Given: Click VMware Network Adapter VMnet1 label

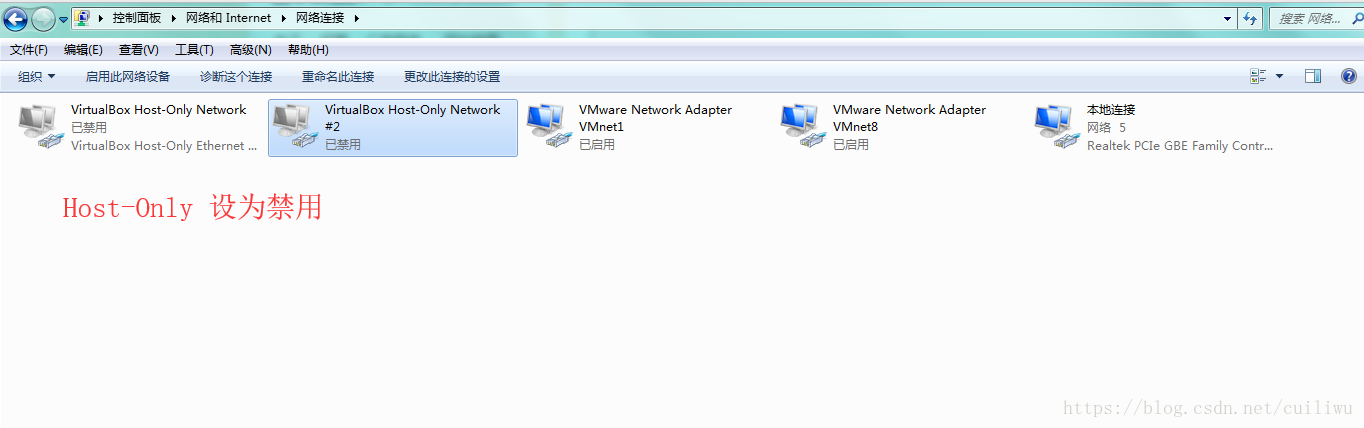Looking at the screenshot, I should pos(655,118).
